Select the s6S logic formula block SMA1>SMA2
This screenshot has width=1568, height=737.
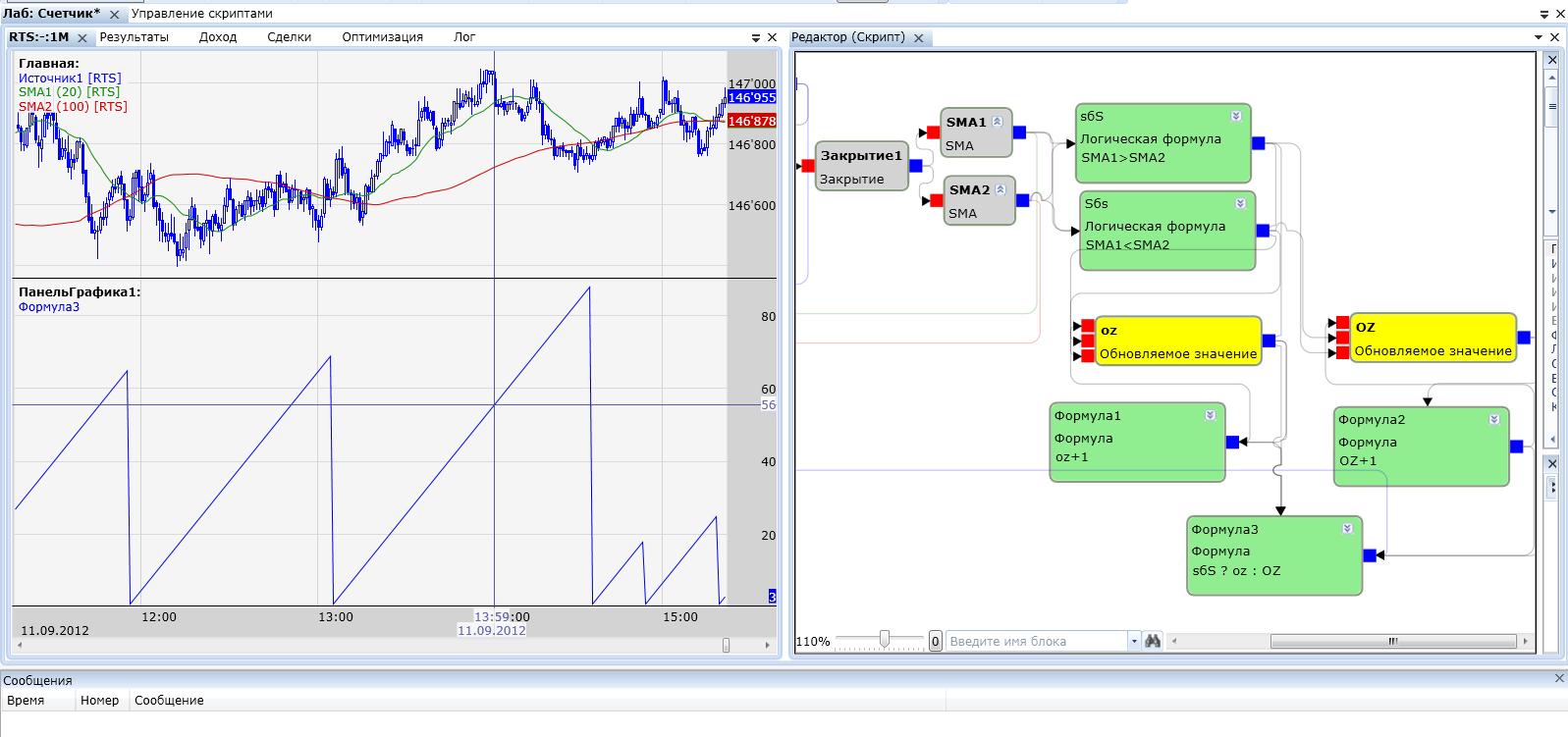tap(1163, 143)
